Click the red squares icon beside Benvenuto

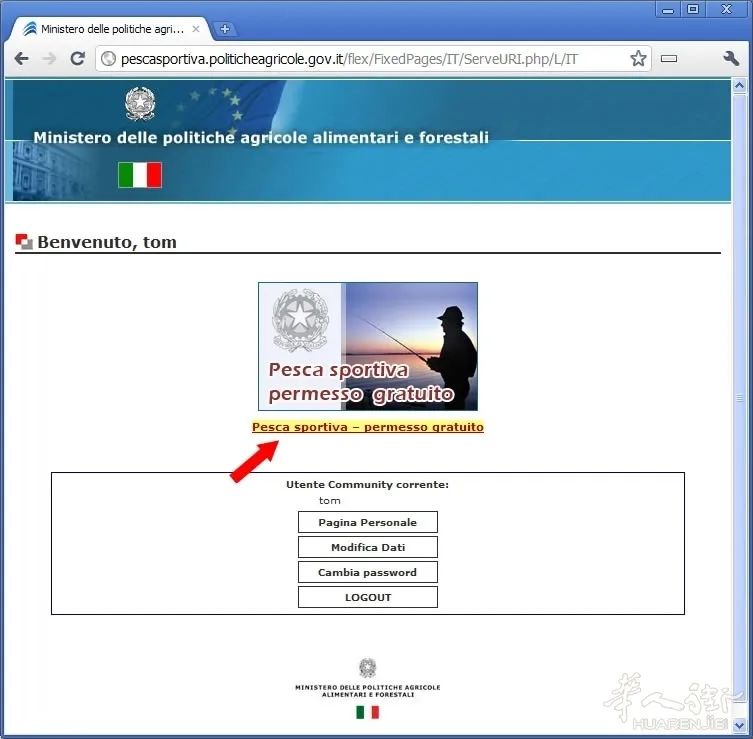pyautogui.click(x=24, y=242)
